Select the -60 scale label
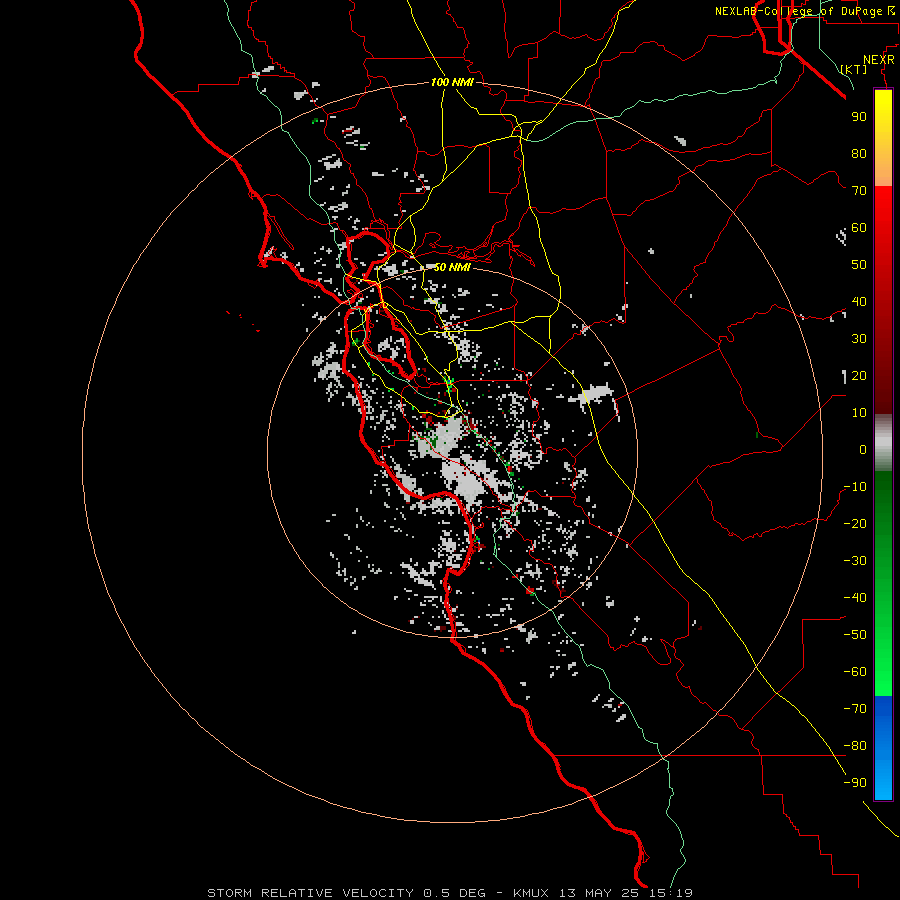The image size is (900, 900). 855,672
